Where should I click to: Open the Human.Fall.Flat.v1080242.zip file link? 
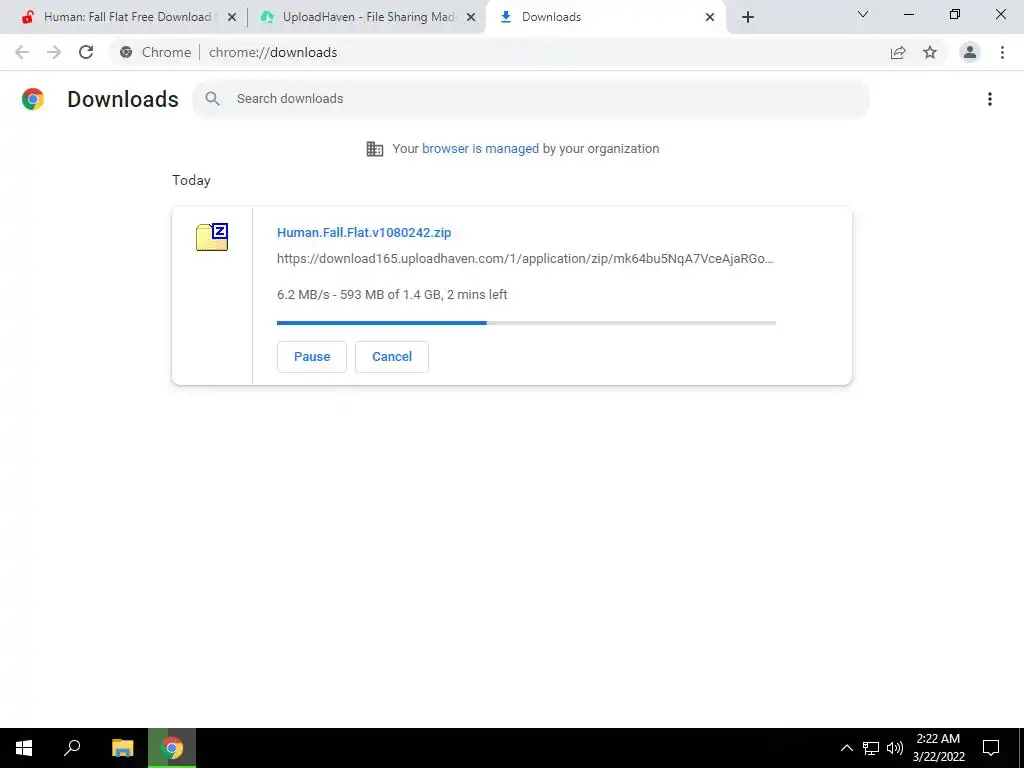[364, 232]
